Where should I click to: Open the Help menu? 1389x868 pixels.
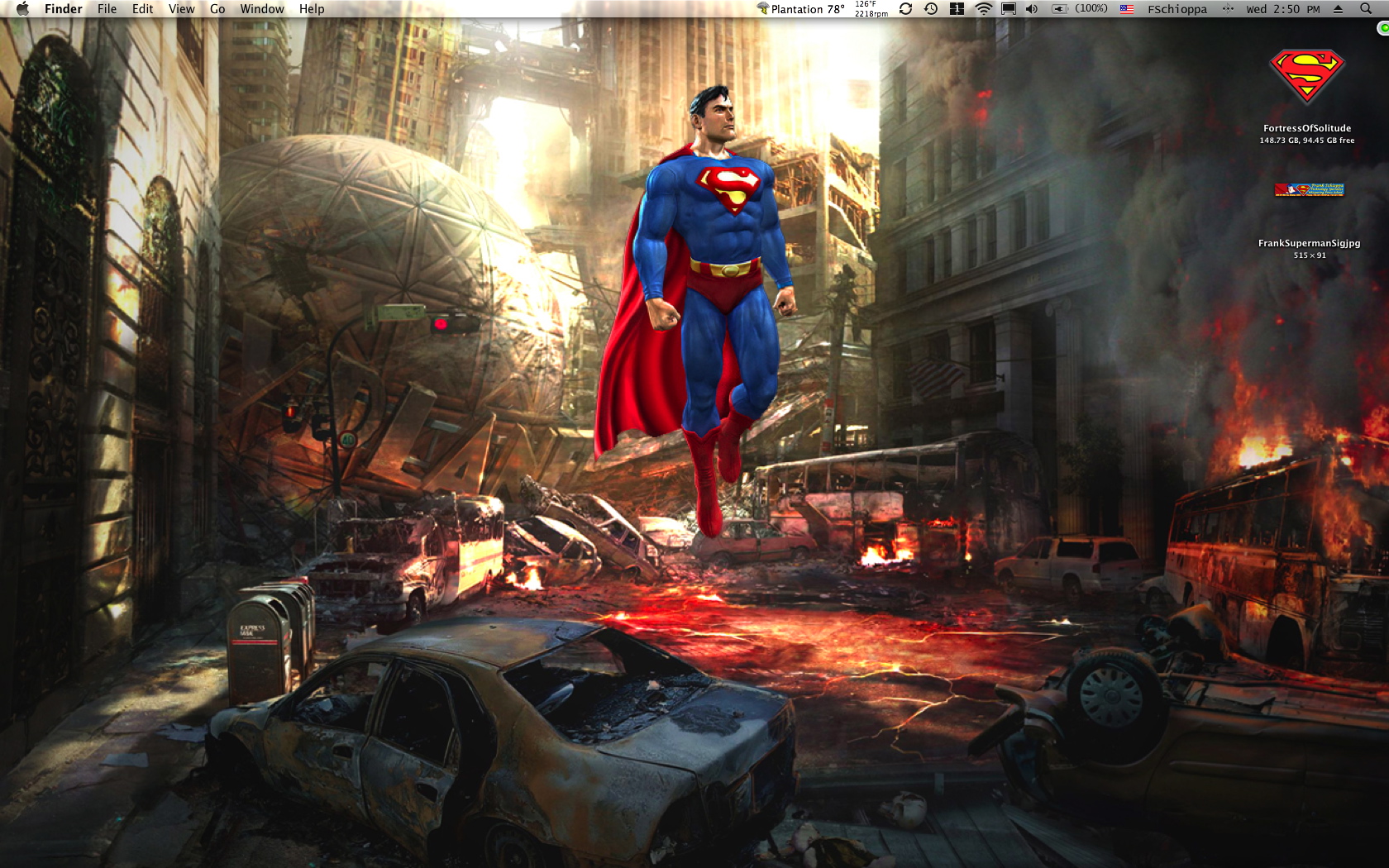[x=312, y=8]
